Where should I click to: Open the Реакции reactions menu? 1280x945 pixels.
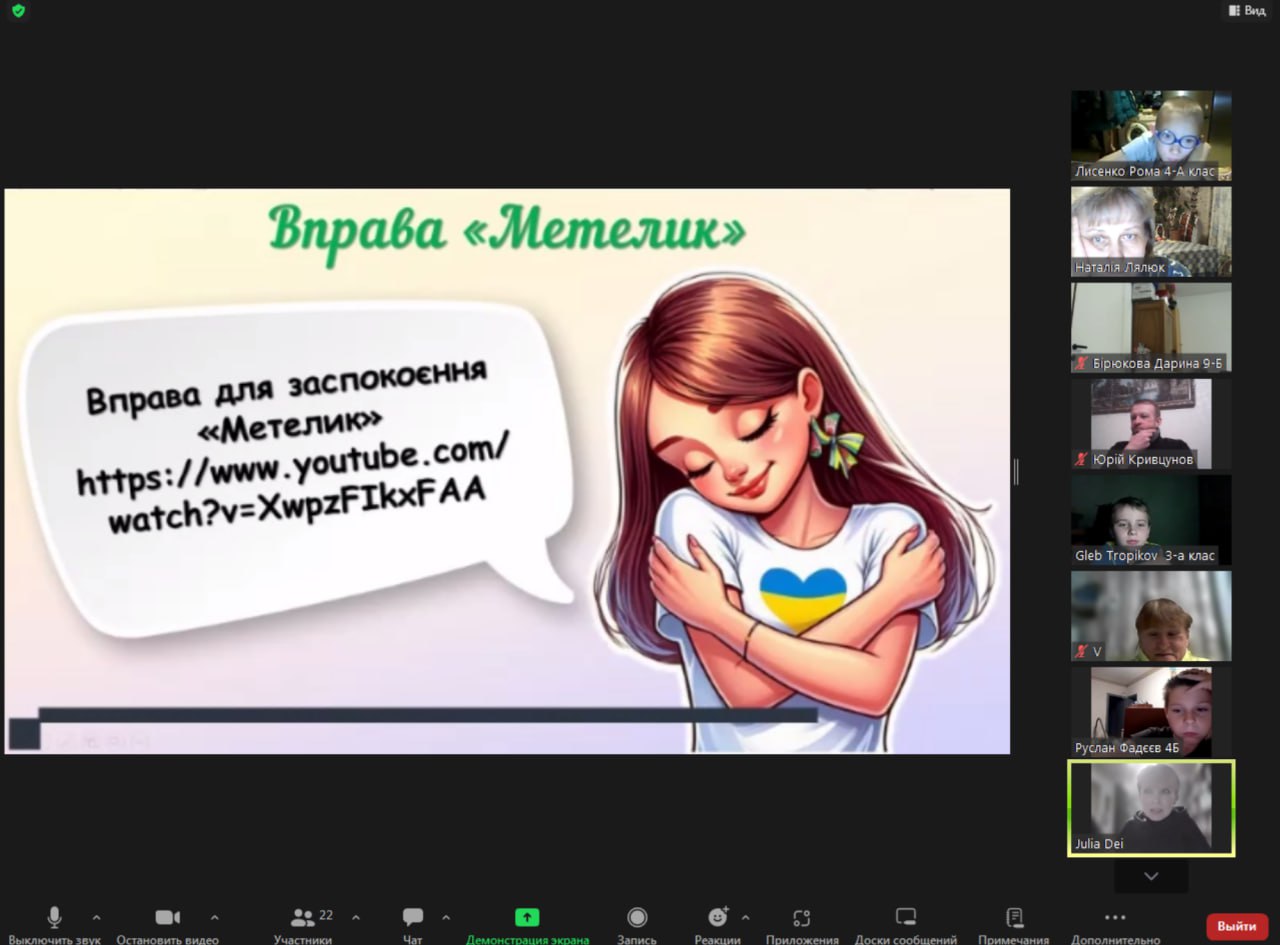(x=717, y=917)
